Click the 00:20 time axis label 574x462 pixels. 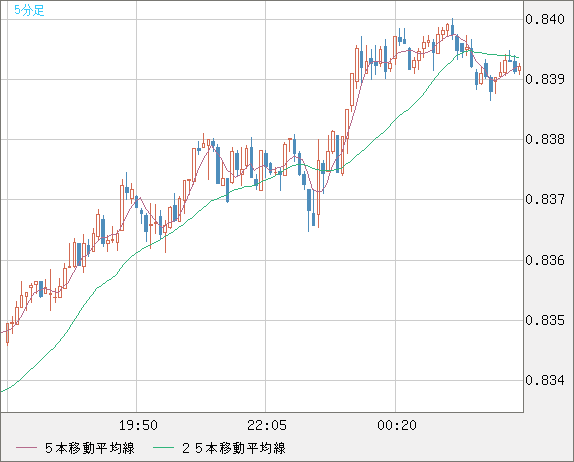tap(397, 425)
